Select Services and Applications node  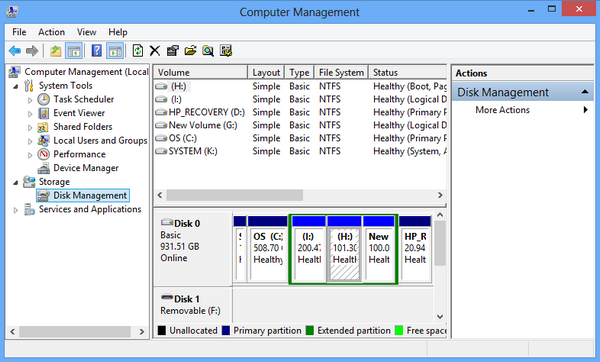[x=90, y=209]
